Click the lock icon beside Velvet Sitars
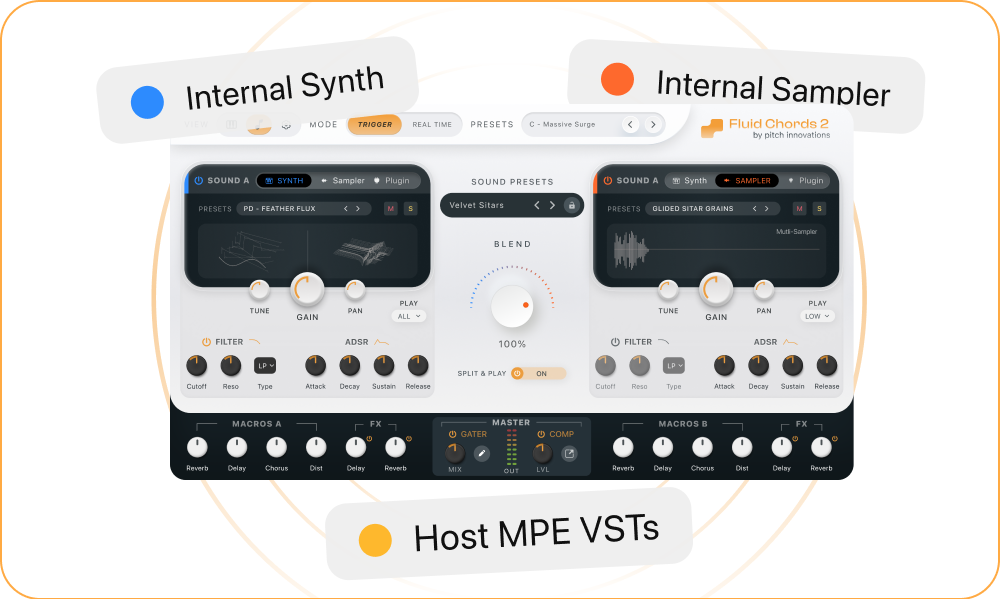This screenshot has width=1000, height=599. coord(571,205)
